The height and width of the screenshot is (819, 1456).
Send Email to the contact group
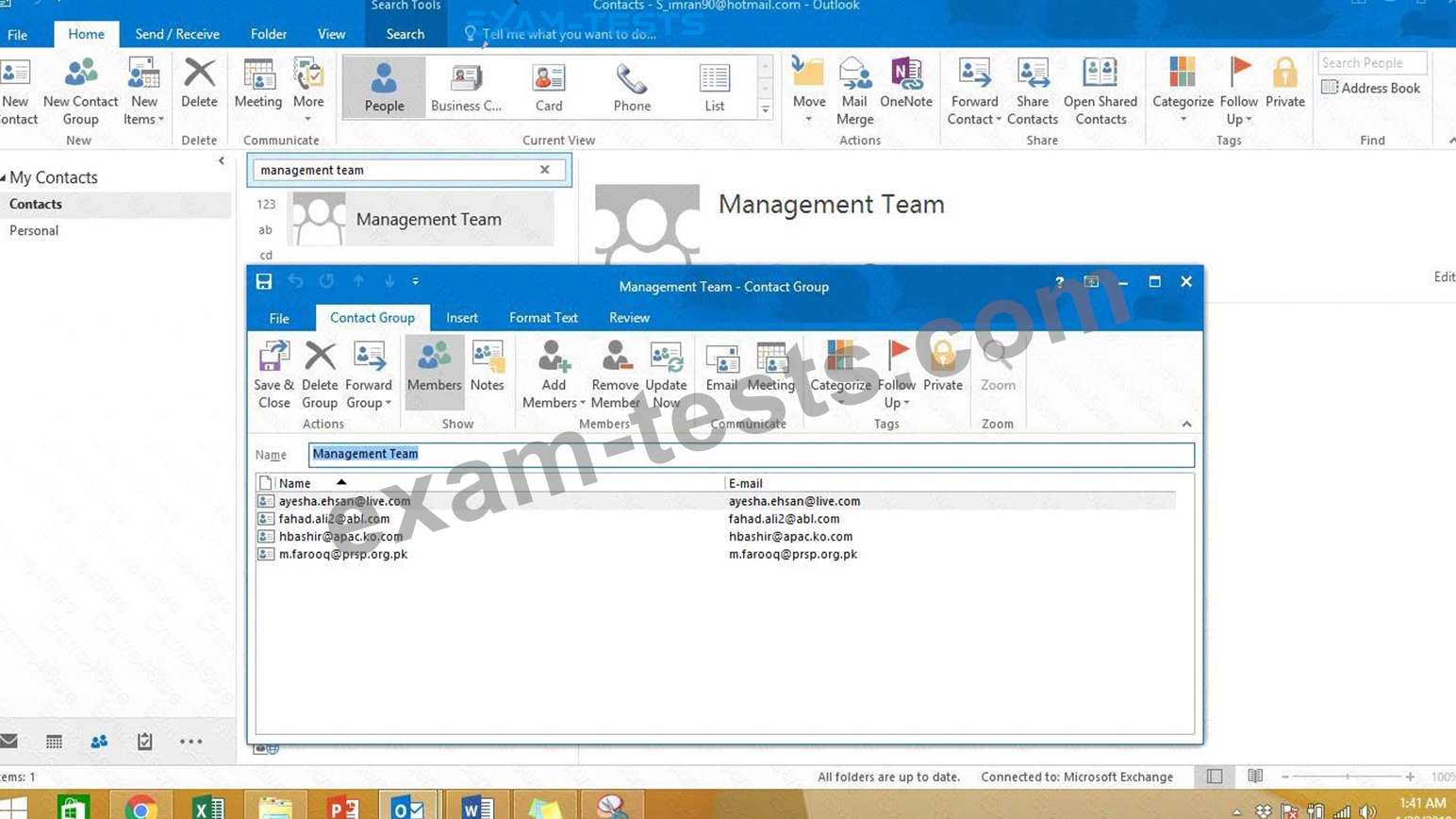point(721,366)
